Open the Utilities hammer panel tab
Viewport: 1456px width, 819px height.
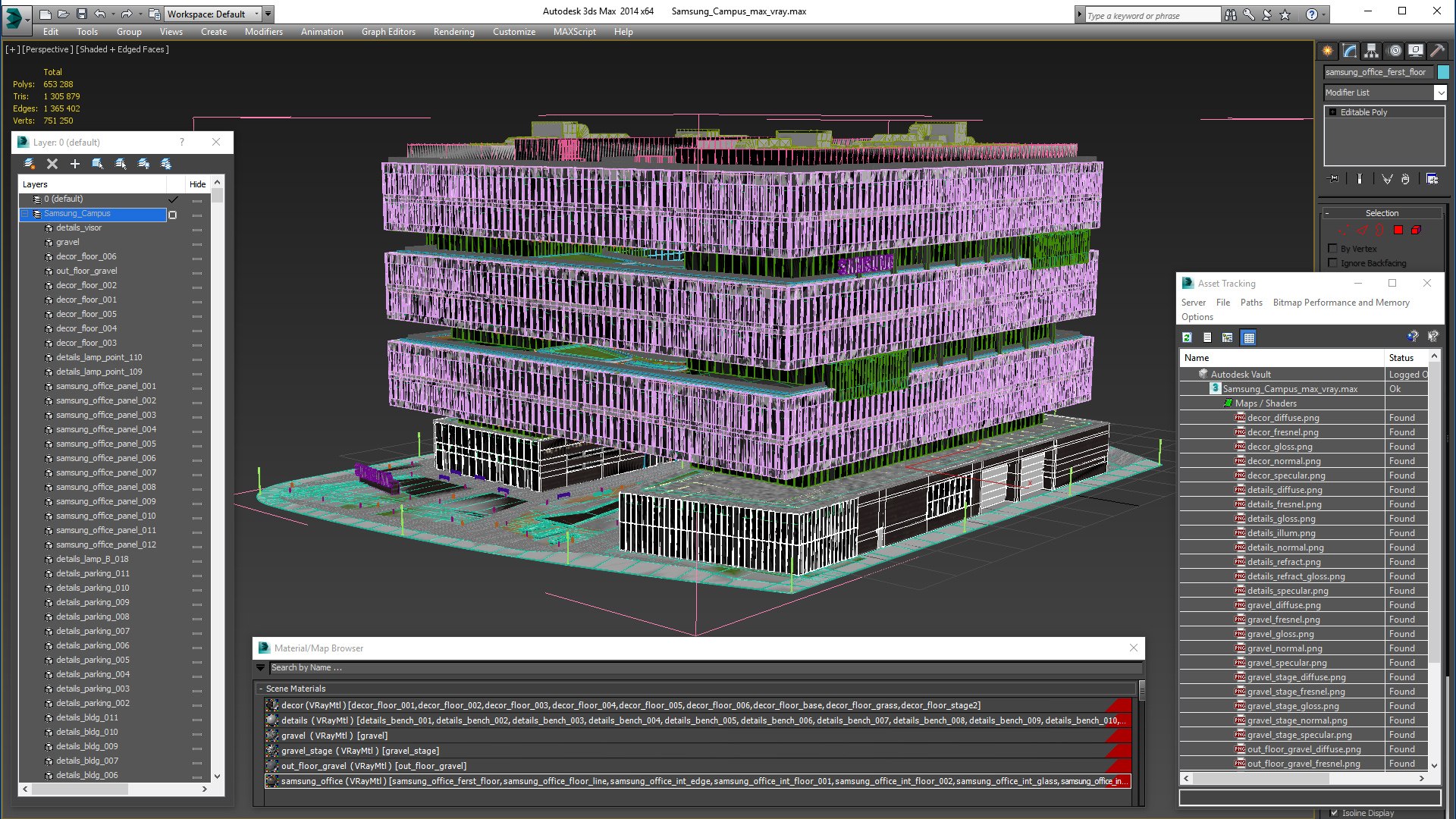click(1437, 51)
